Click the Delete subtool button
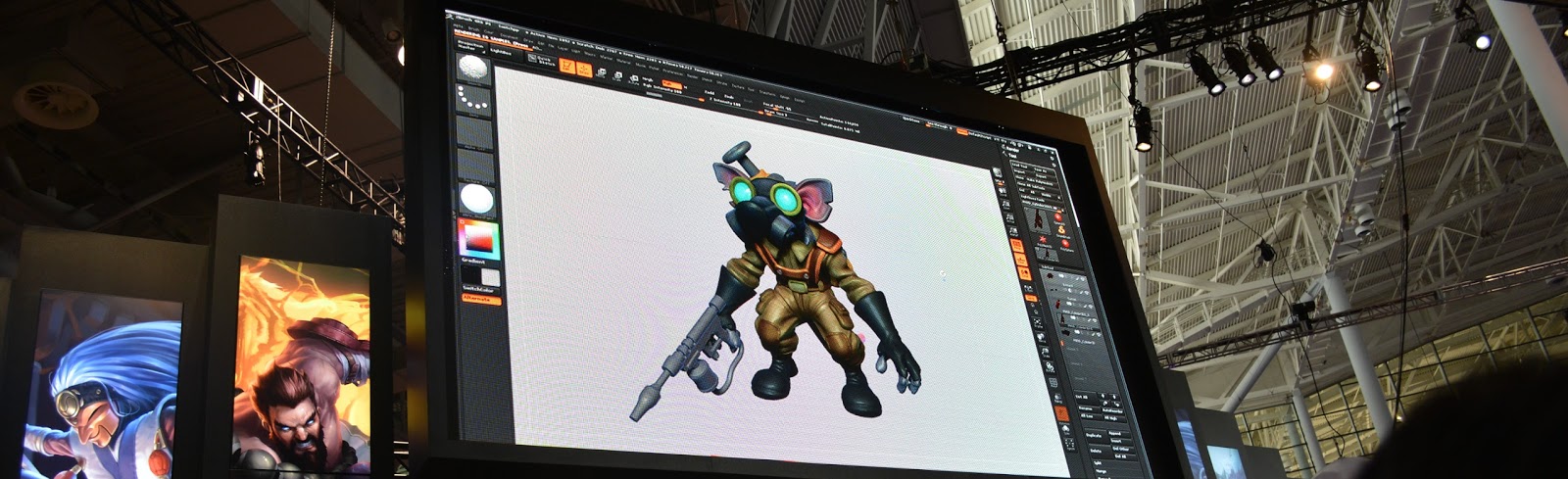The image size is (1568, 479). pyautogui.click(x=1096, y=450)
